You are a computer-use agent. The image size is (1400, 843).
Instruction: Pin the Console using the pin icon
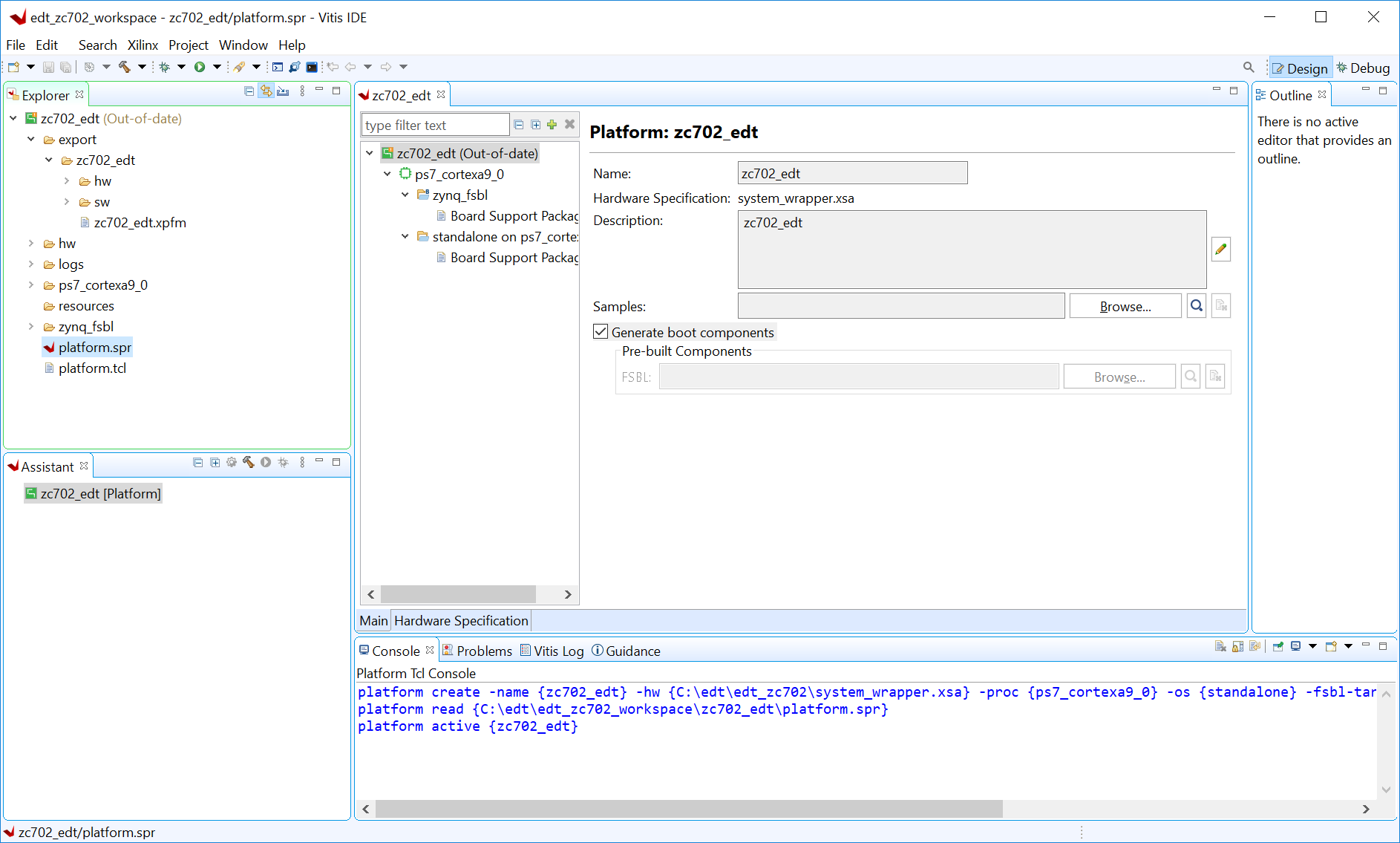coord(1278,646)
